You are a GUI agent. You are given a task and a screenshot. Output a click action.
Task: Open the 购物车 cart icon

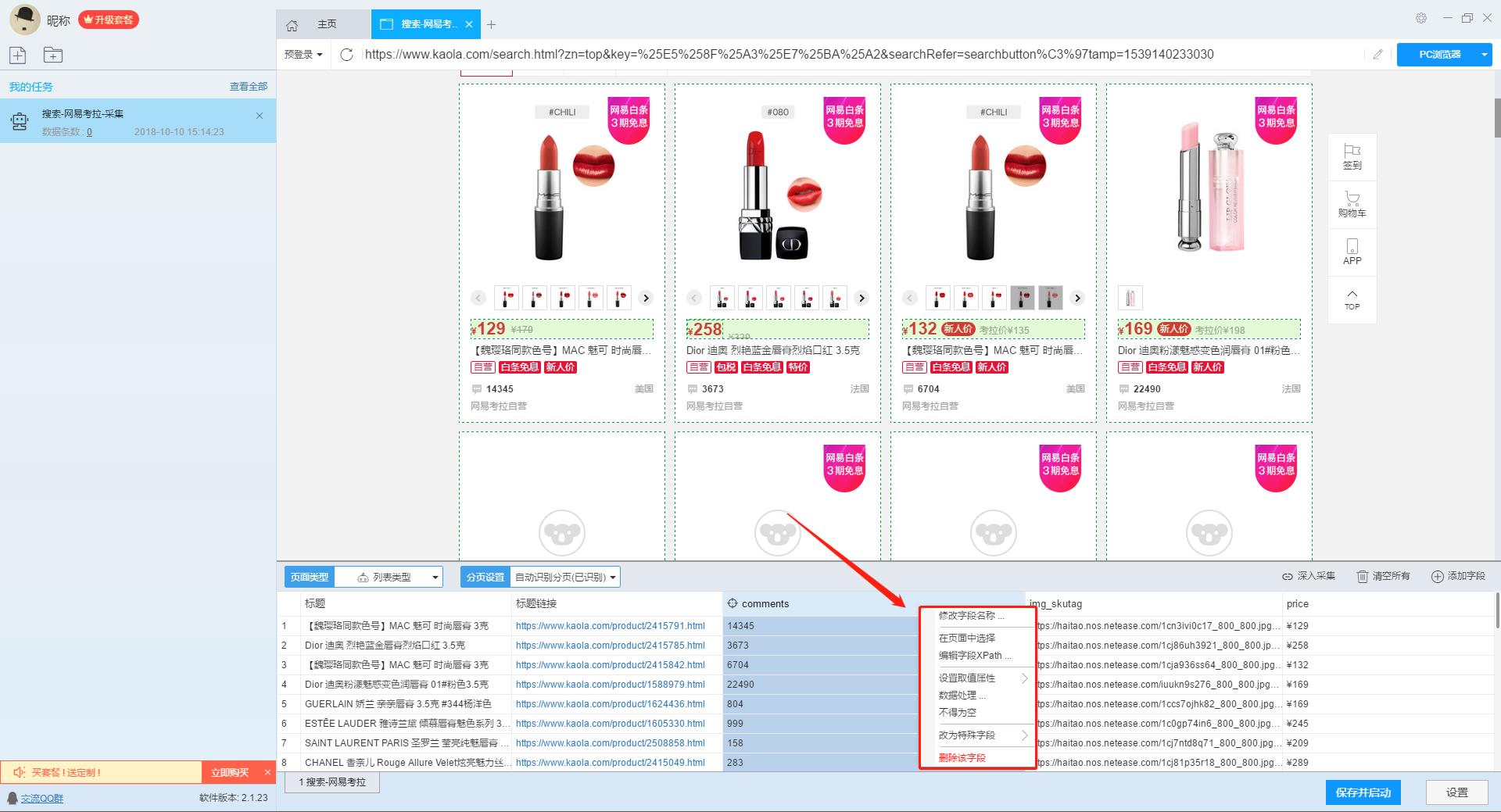(1352, 204)
